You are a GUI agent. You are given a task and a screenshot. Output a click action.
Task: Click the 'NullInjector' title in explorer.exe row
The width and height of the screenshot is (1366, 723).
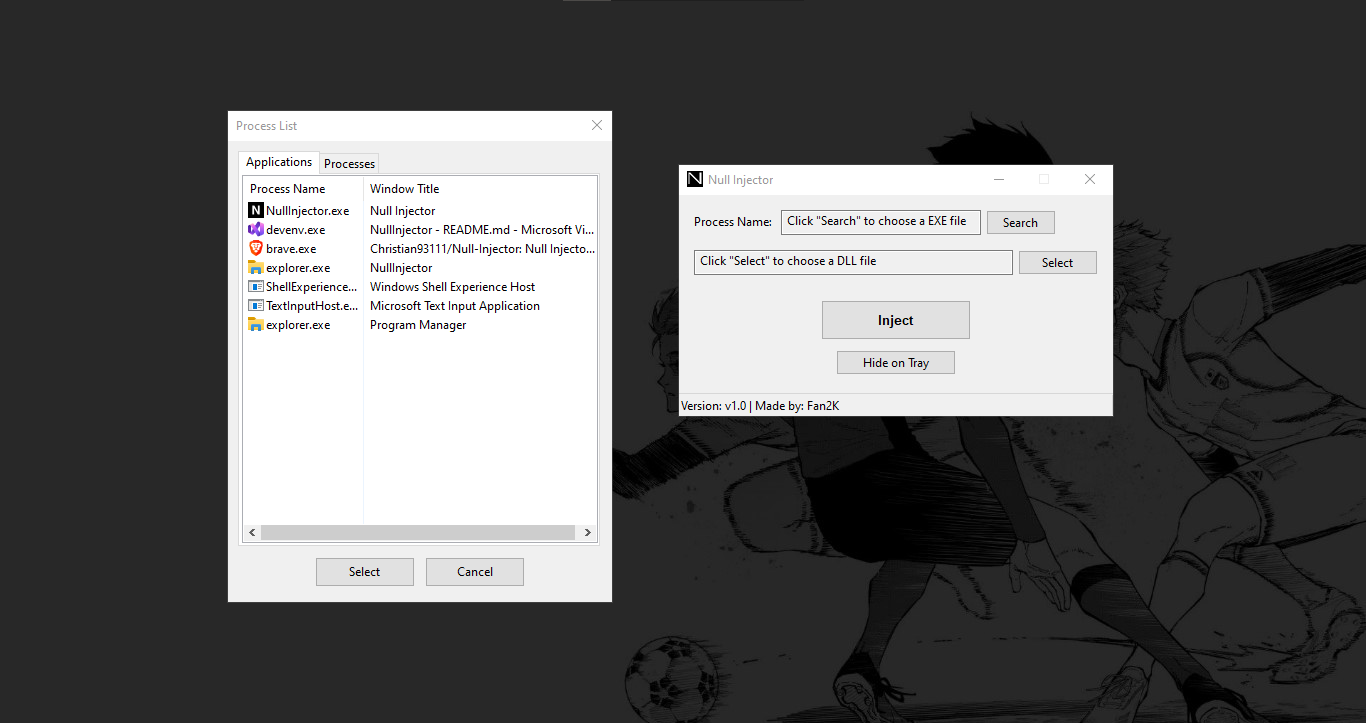click(401, 268)
